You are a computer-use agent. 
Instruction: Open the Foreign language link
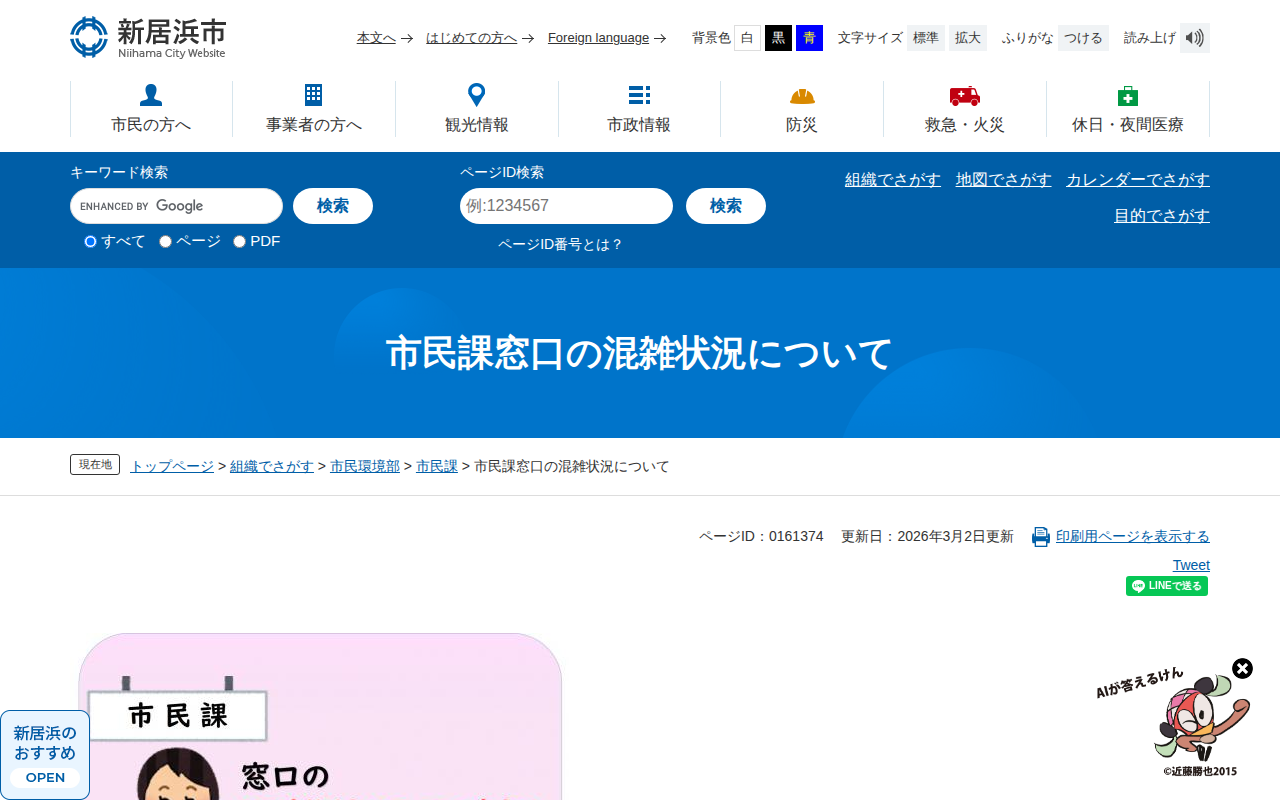[599, 38]
